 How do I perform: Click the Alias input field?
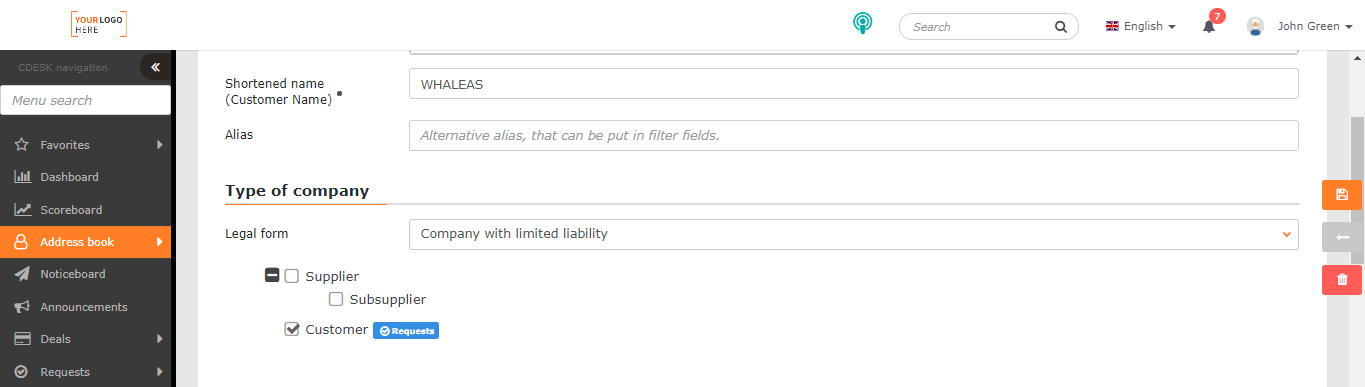coord(853,135)
